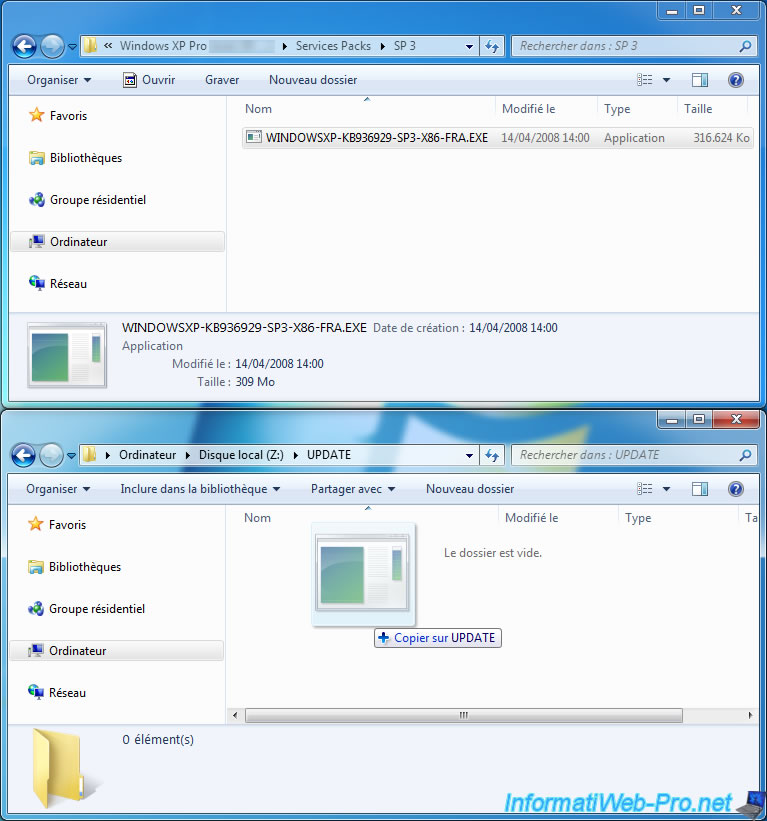Go forward in the SP 3 window
This screenshot has width=767, height=821.
(x=52, y=46)
